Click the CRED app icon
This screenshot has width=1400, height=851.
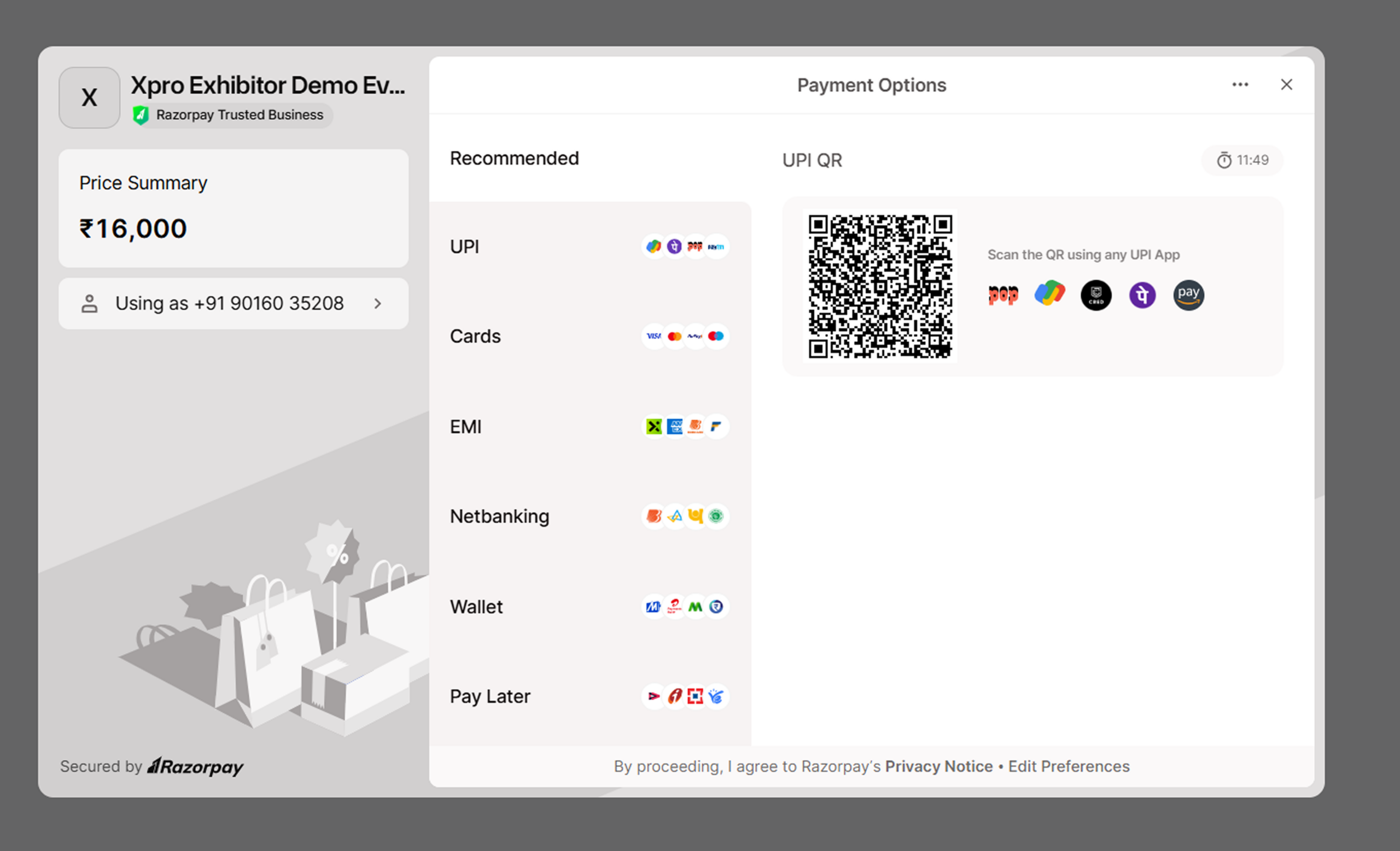pyautogui.click(x=1095, y=295)
